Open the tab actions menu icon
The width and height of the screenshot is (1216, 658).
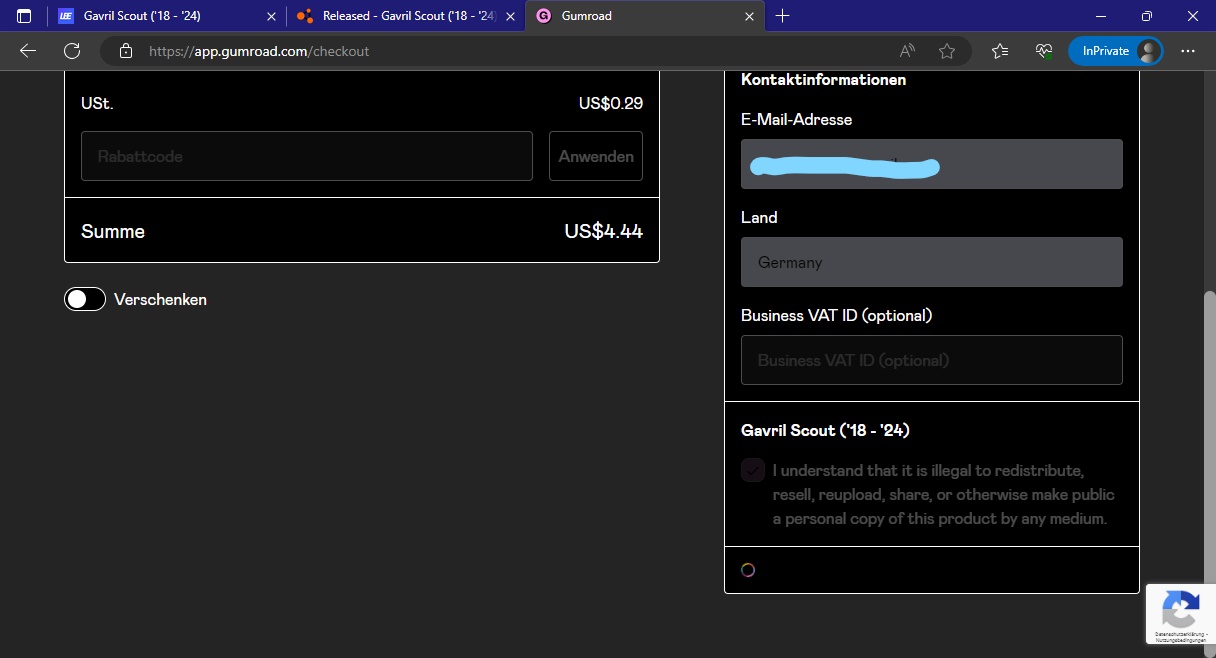pos(24,16)
